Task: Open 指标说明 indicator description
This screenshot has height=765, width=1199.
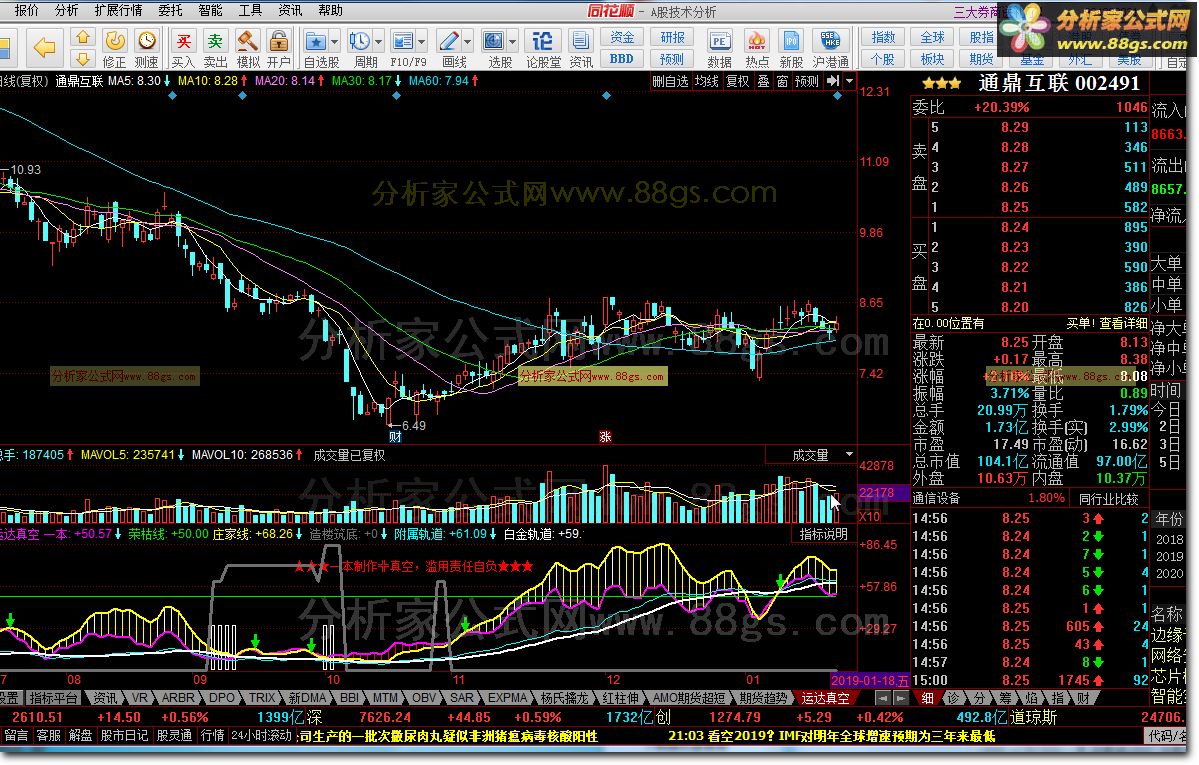Action: point(823,534)
